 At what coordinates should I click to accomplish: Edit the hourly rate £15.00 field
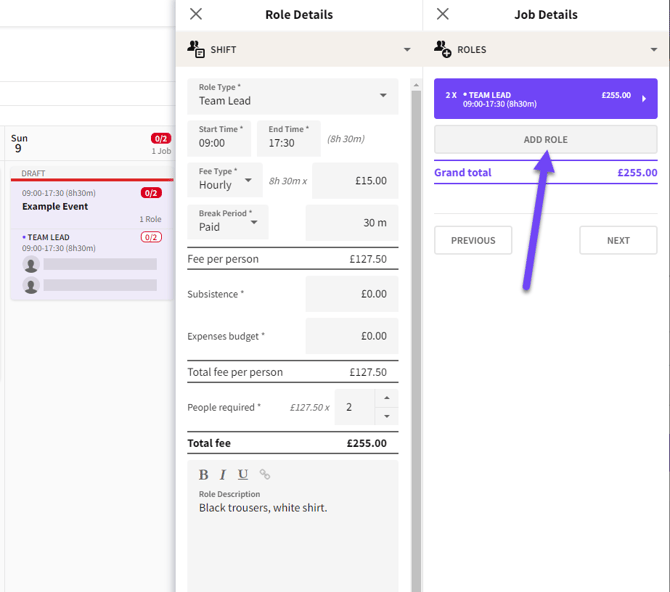pos(355,180)
